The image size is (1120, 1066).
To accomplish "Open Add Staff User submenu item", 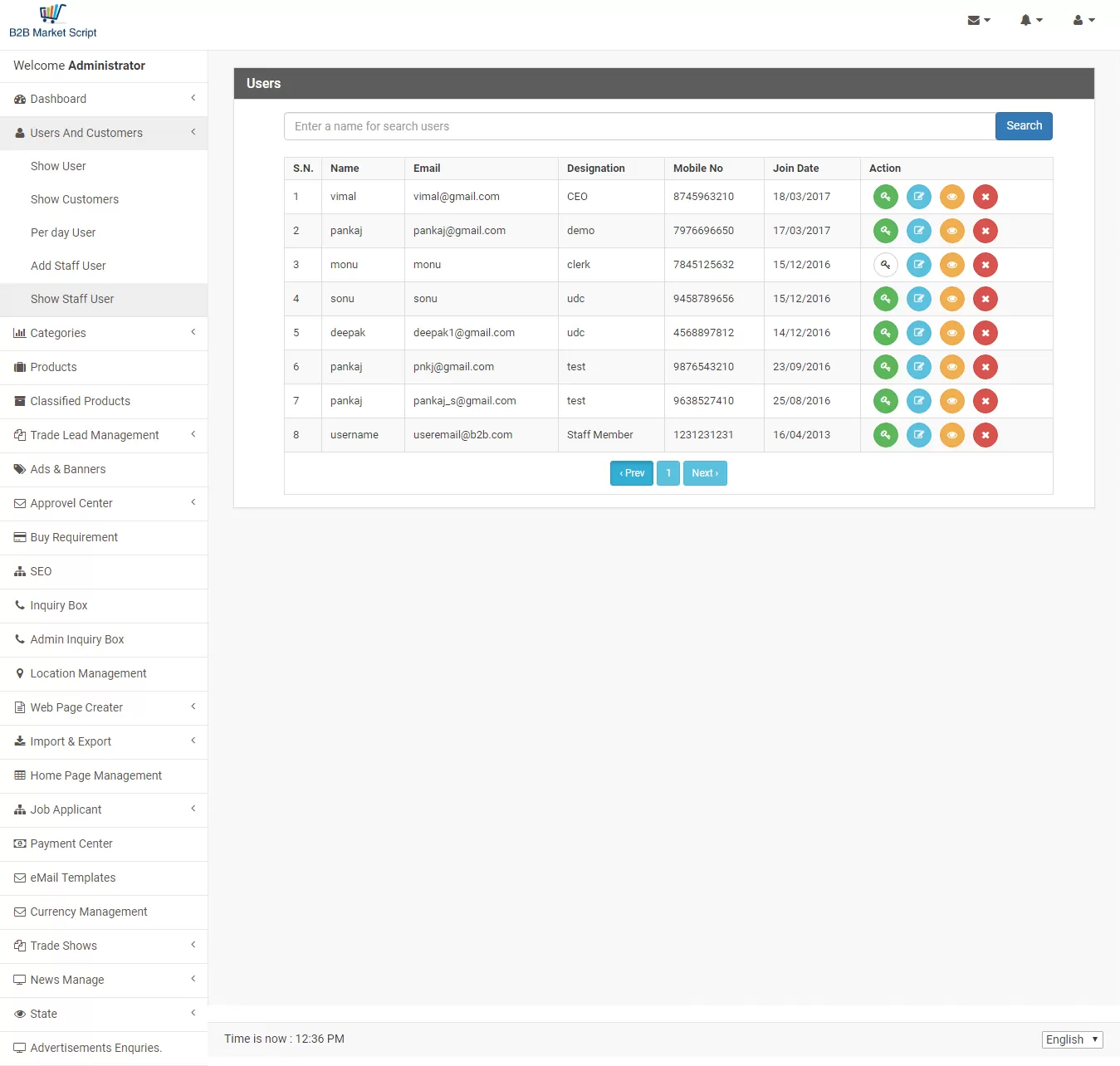I will 104,266.
